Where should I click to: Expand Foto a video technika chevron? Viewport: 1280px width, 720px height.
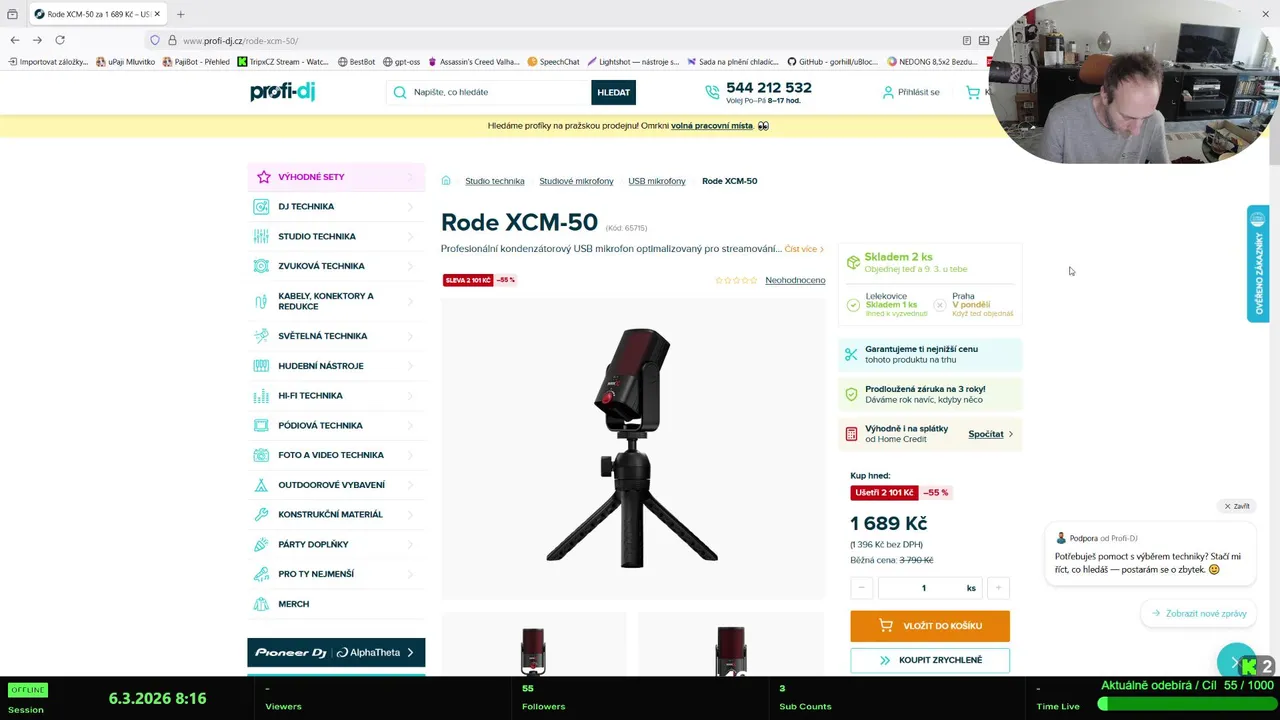point(410,455)
